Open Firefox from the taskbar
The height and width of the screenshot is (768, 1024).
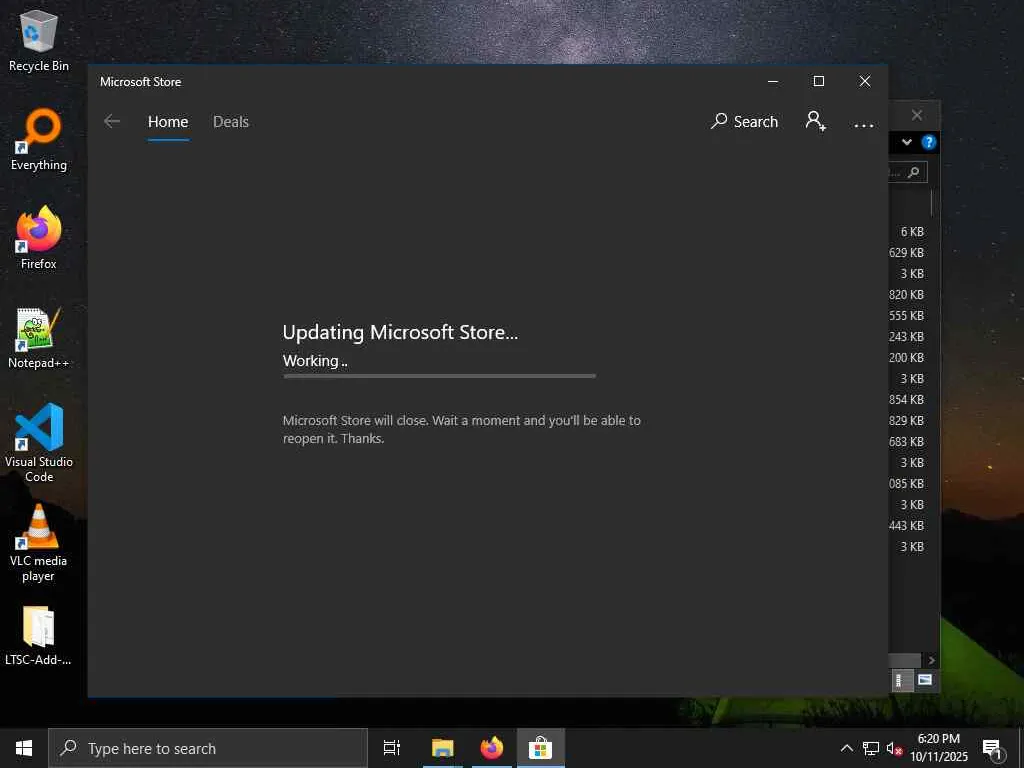click(x=492, y=748)
